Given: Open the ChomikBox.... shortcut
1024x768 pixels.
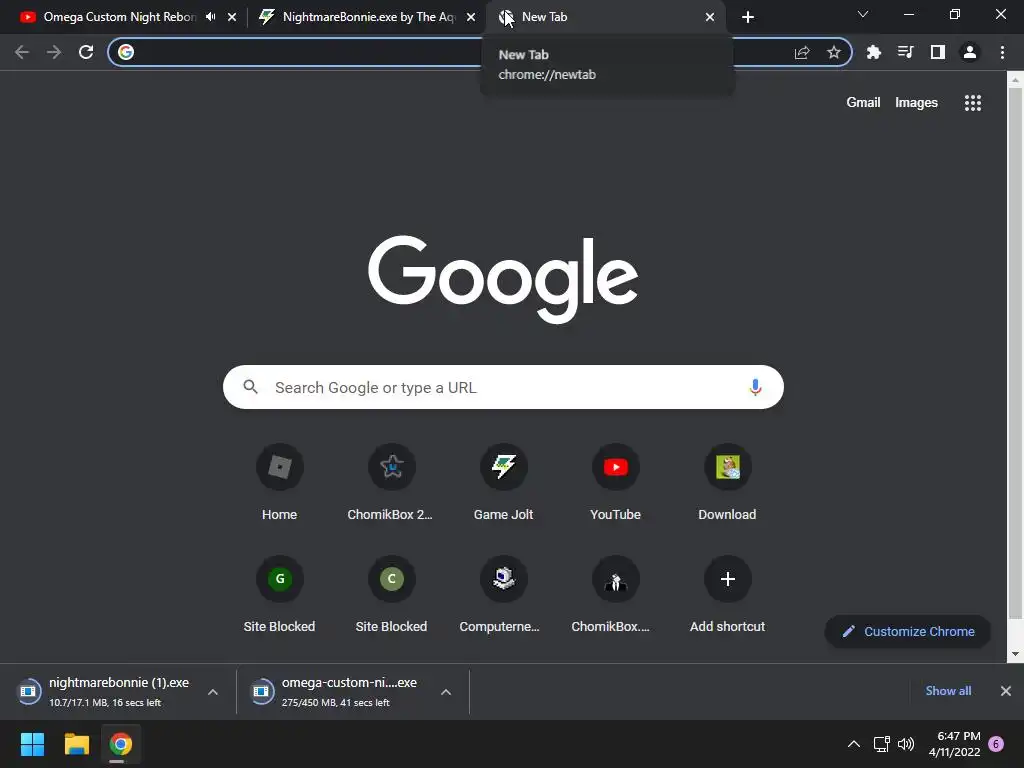Looking at the screenshot, I should pos(615,595).
